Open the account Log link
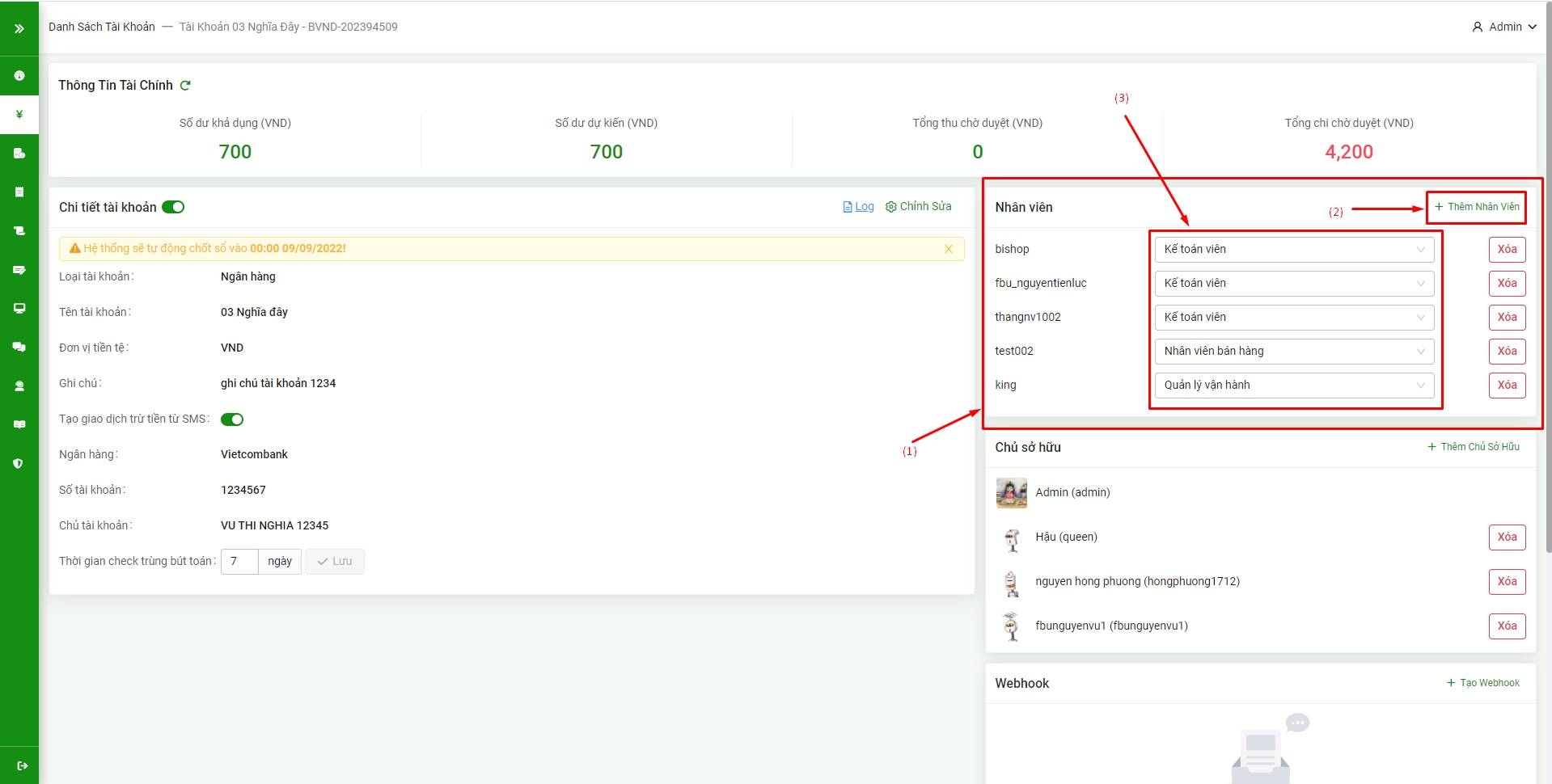This screenshot has height=784, width=1552. tap(858, 207)
